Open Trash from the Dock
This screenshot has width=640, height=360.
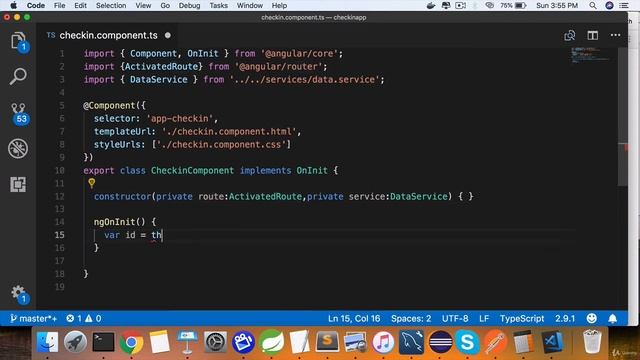coord(591,342)
